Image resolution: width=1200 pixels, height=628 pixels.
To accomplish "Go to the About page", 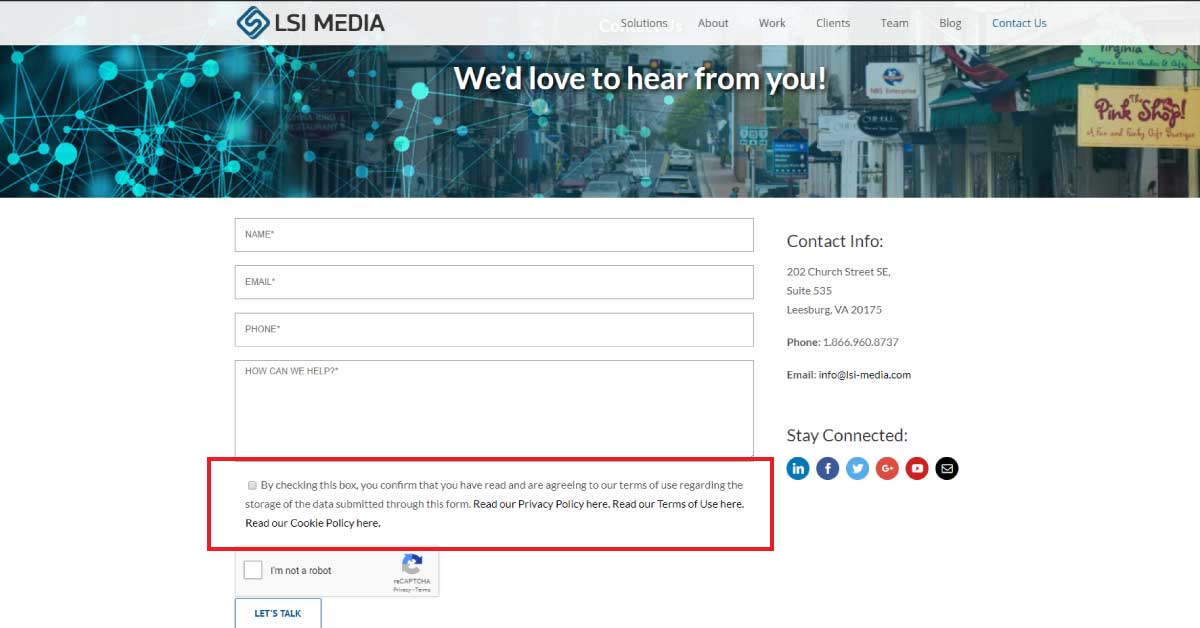I will 713,23.
